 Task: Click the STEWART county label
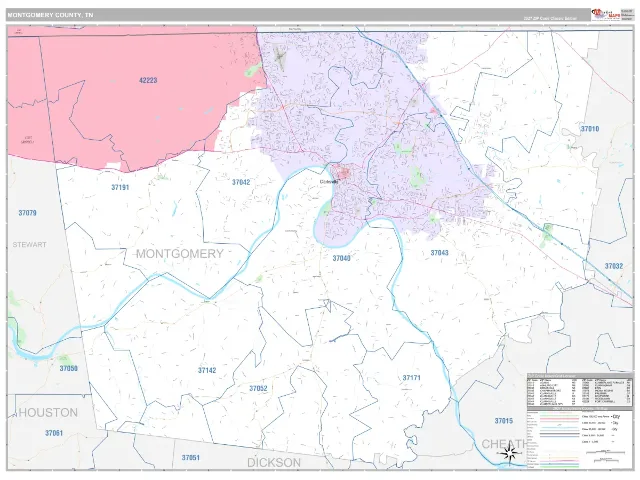pos(29,244)
